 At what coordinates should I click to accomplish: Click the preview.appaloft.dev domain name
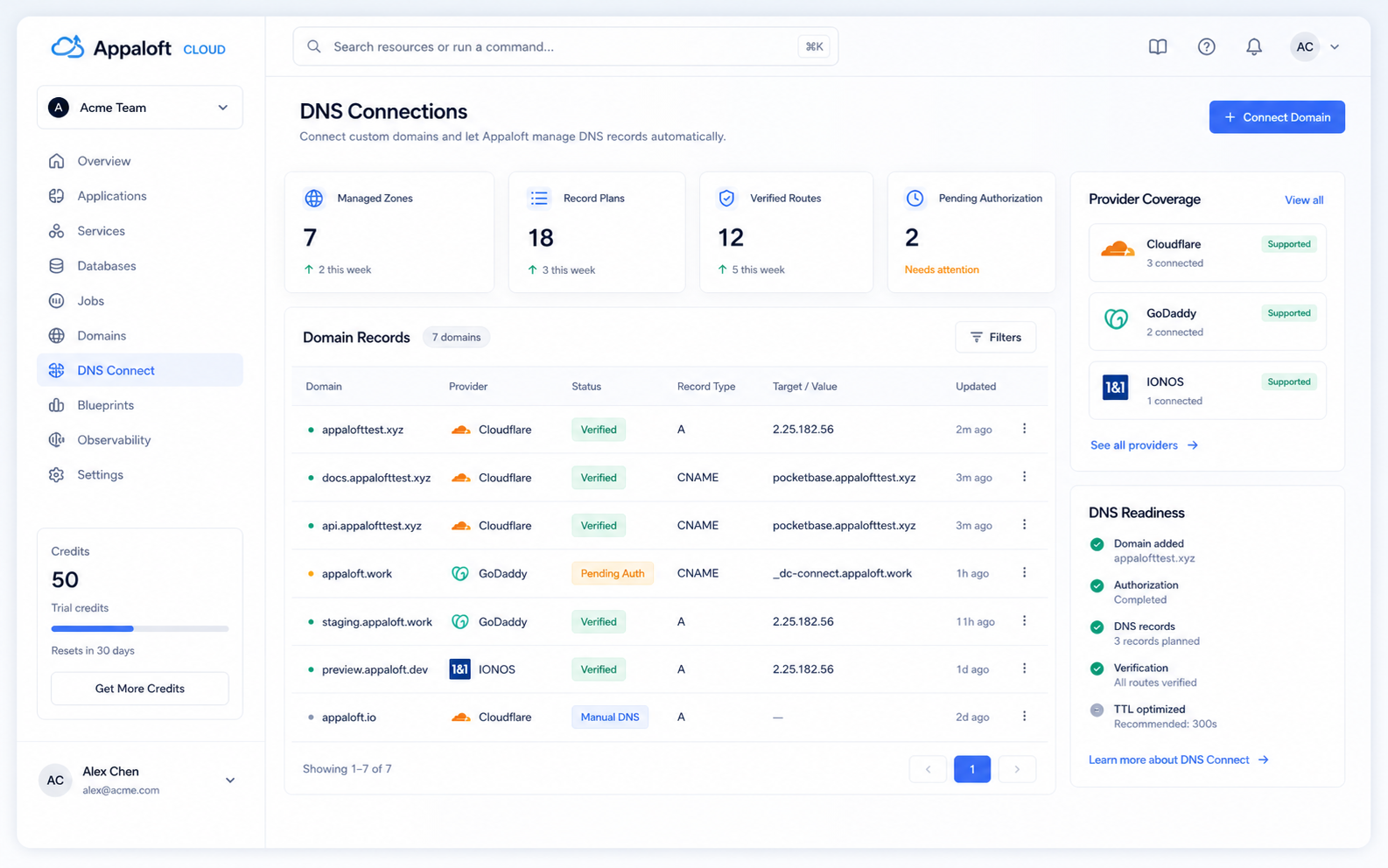click(x=375, y=669)
